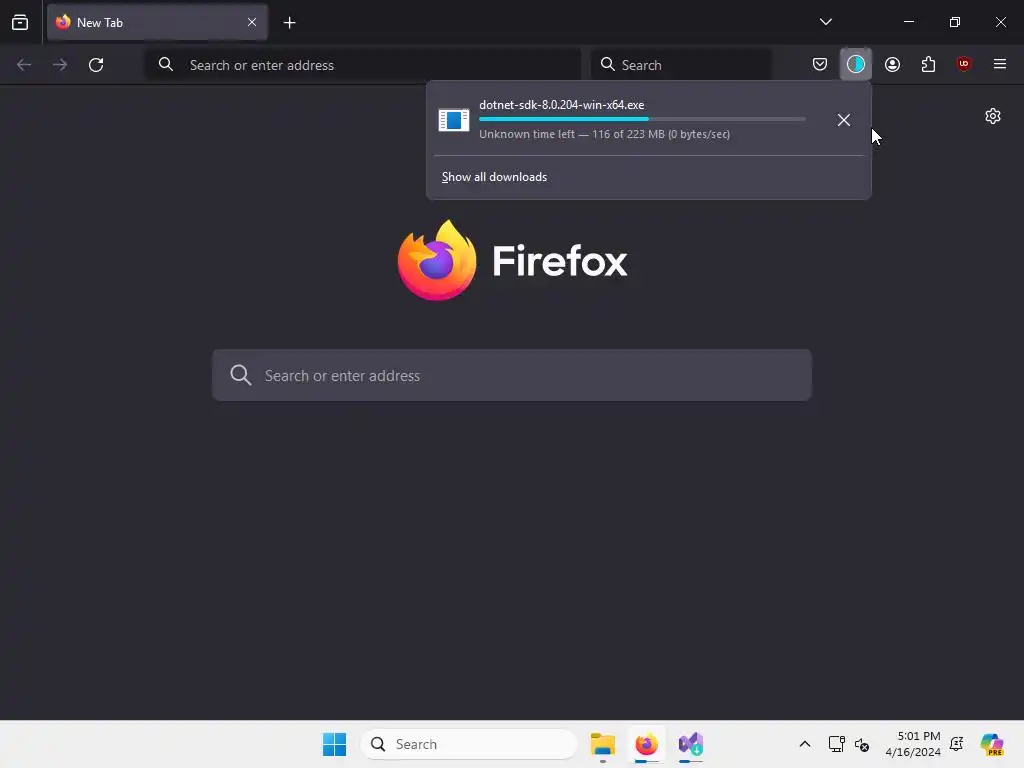Open the List all tabs chevron
Viewport: 1024px width, 768px height.
coord(825,22)
